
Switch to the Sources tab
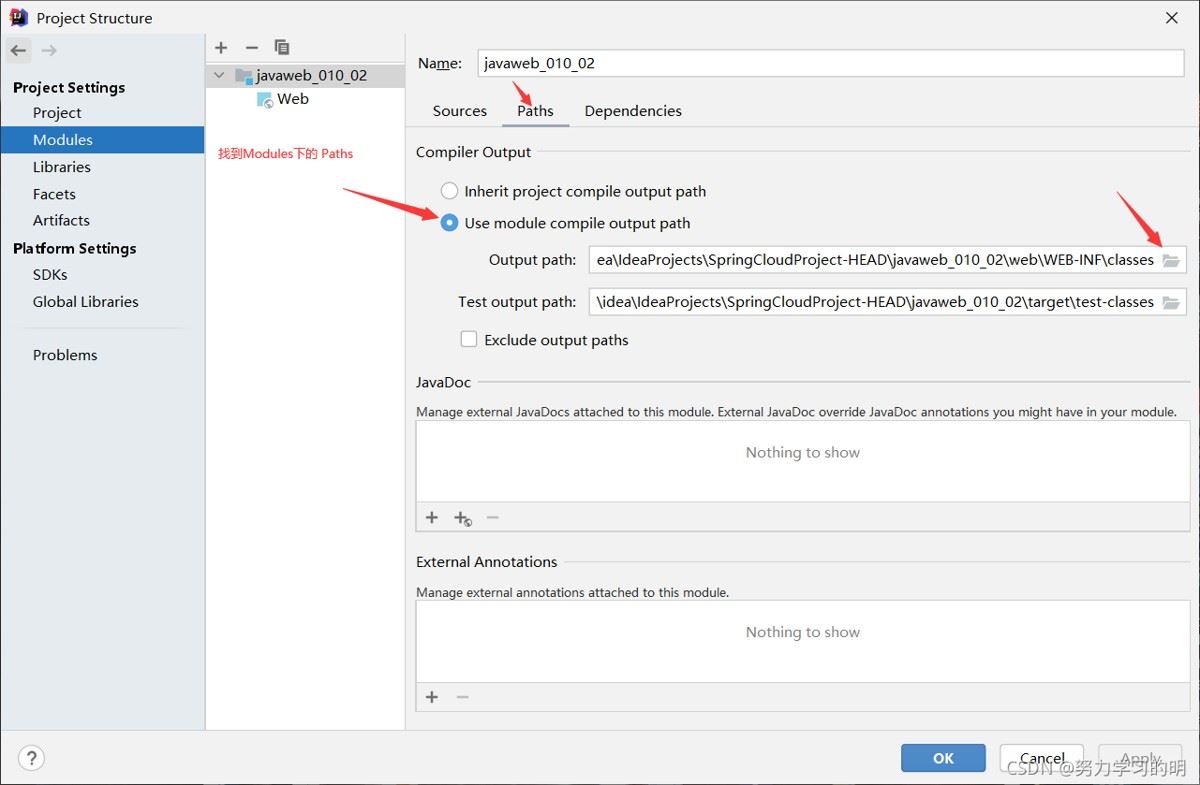(460, 111)
